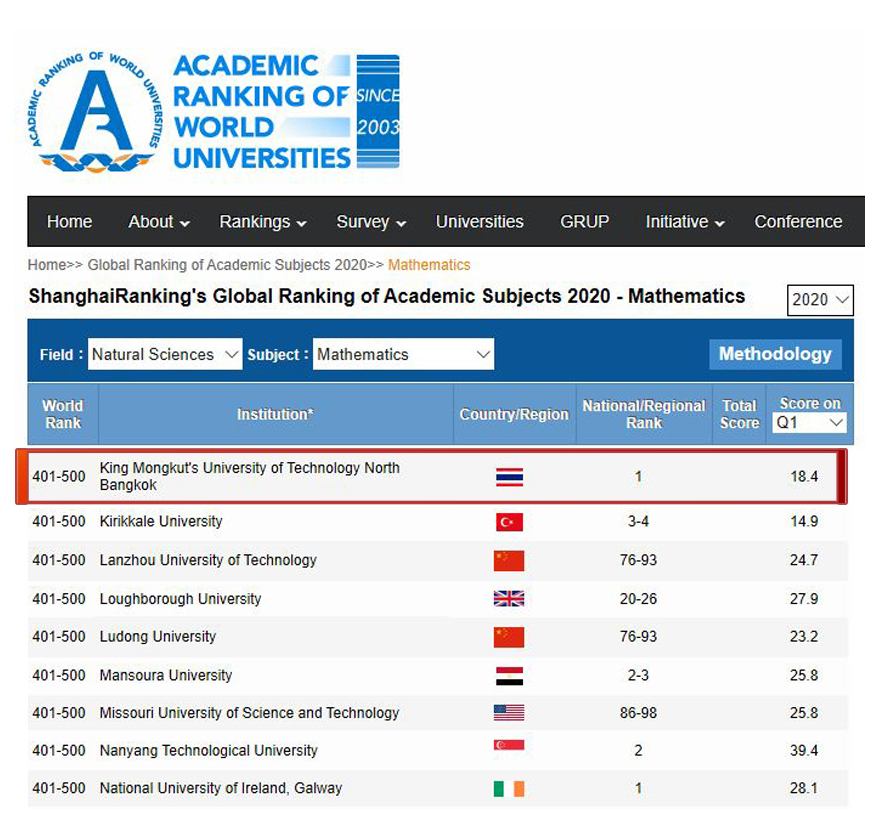
Task: Click the ARWU logo emblem
Action: [x=95, y=112]
